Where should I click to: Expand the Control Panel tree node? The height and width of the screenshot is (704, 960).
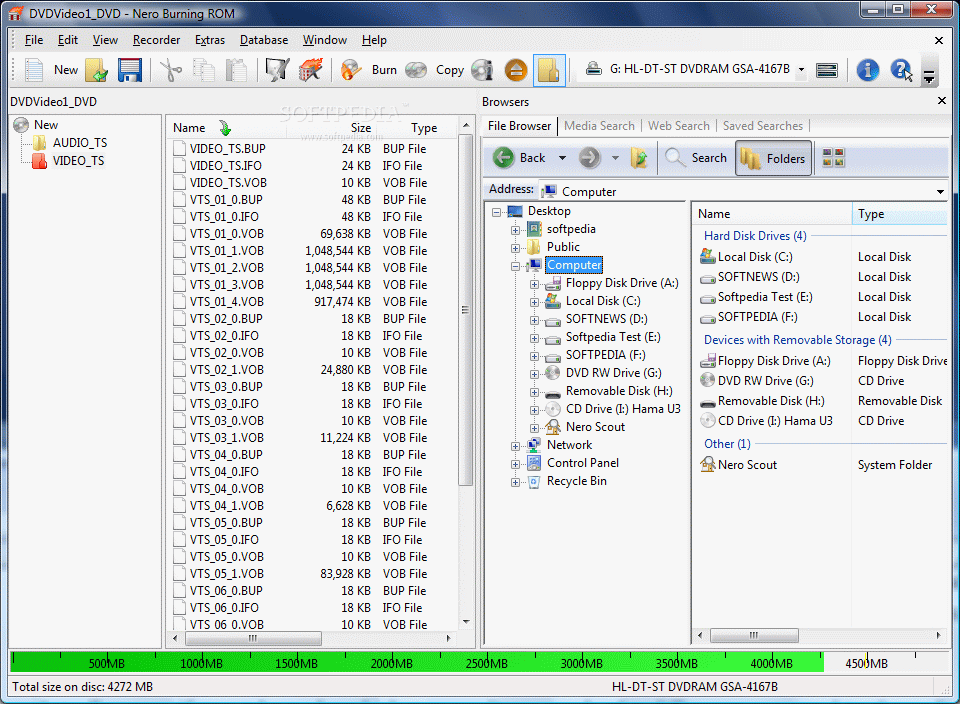(x=516, y=465)
